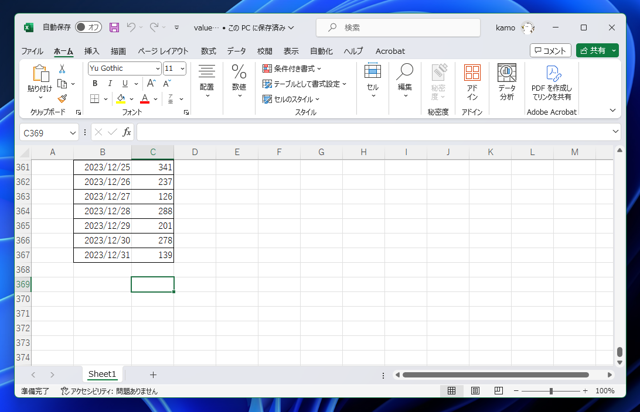Click the アドイン add-ins icon

tap(472, 81)
